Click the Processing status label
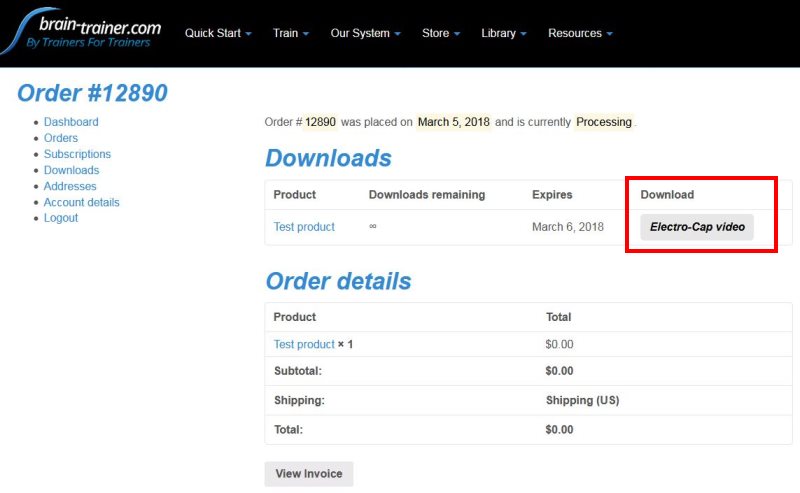 pos(604,122)
